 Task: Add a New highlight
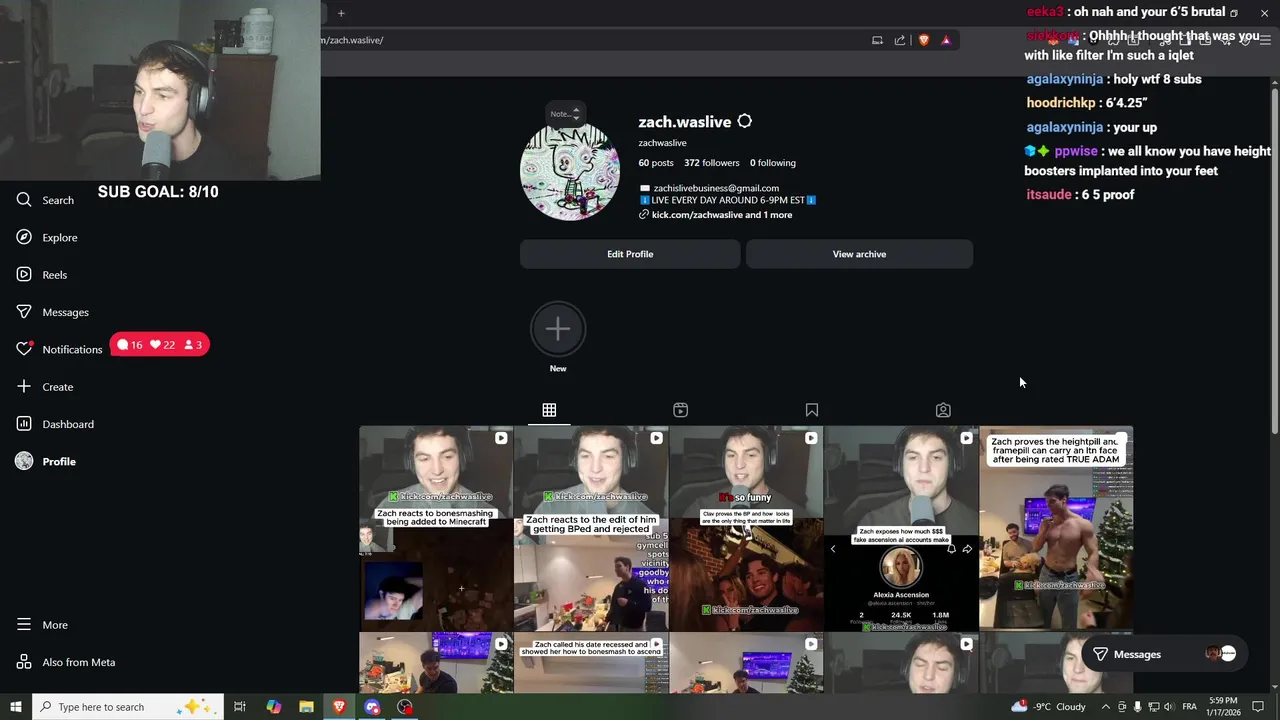[558, 330]
